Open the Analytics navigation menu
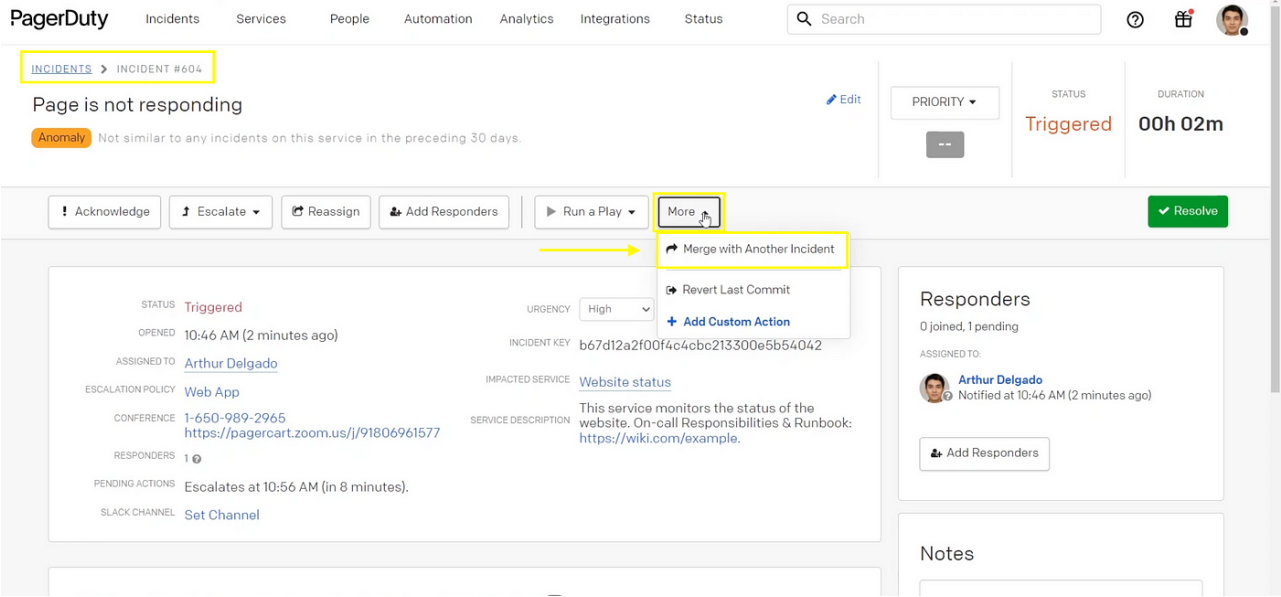 (526, 19)
